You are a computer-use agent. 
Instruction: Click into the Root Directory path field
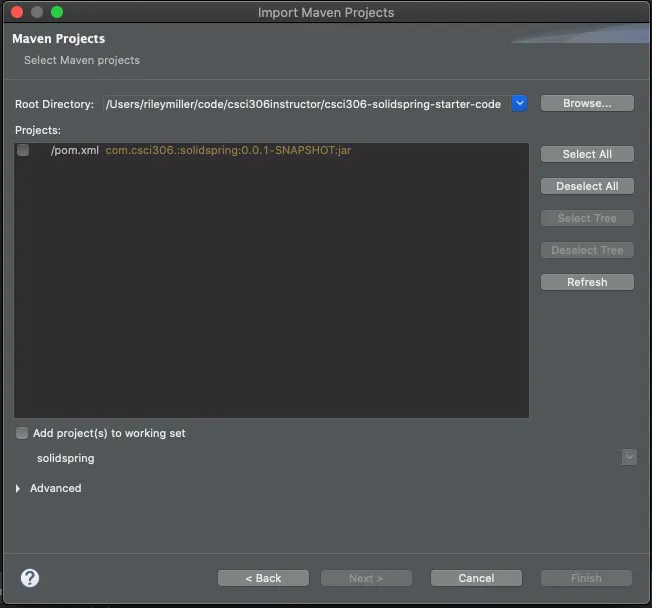pyautogui.click(x=303, y=104)
